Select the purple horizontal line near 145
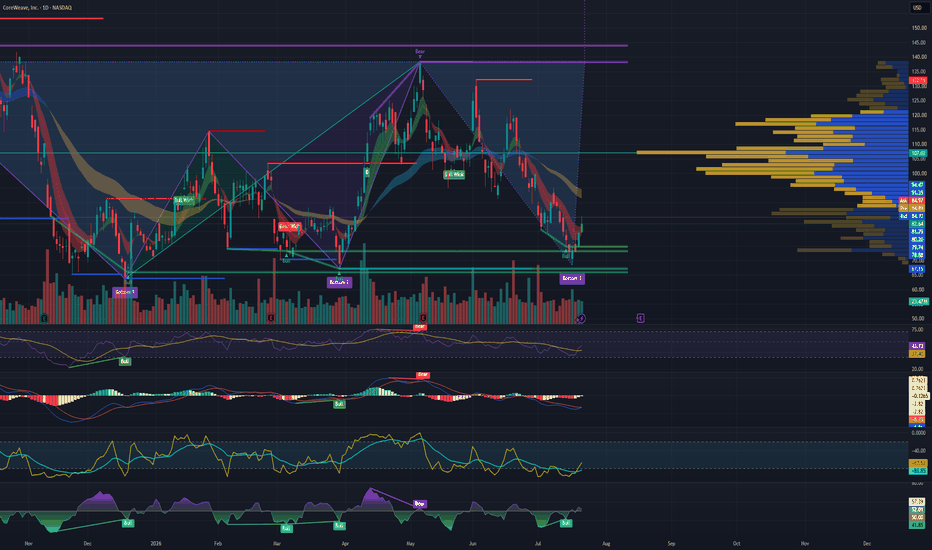The width and height of the screenshot is (932, 550). coord(314,45)
